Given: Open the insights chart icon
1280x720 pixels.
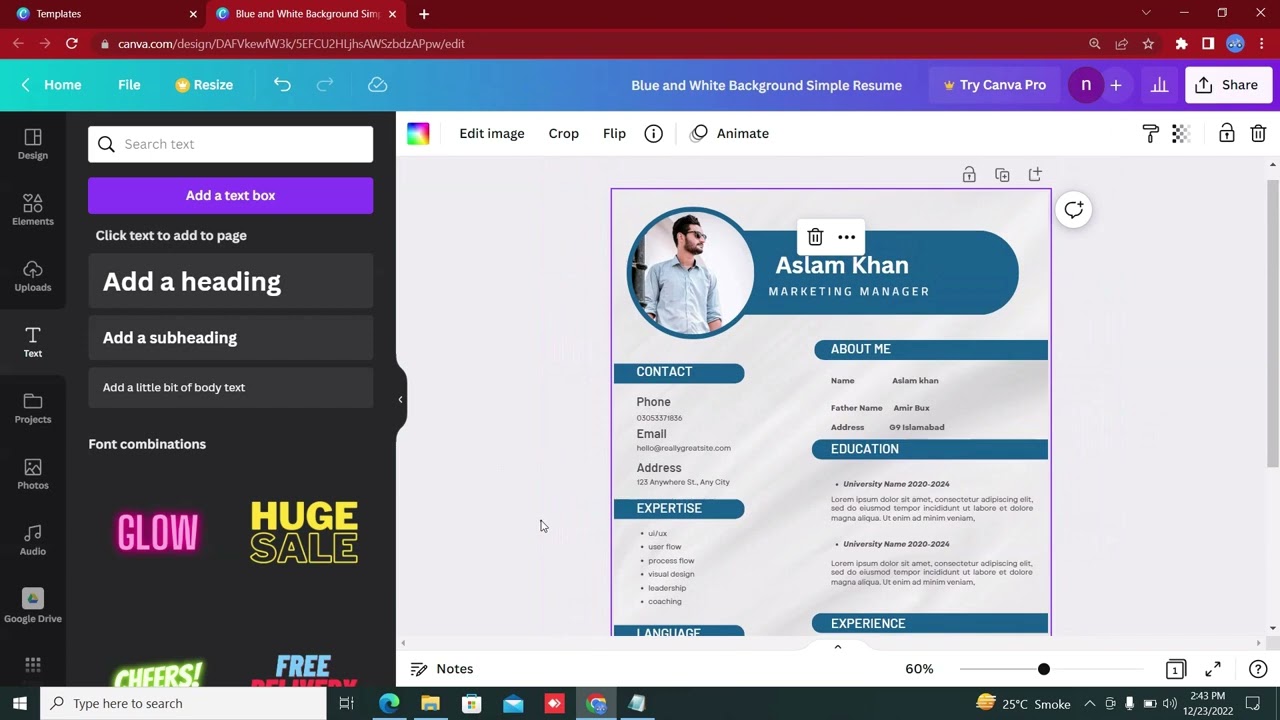Looking at the screenshot, I should point(1159,85).
